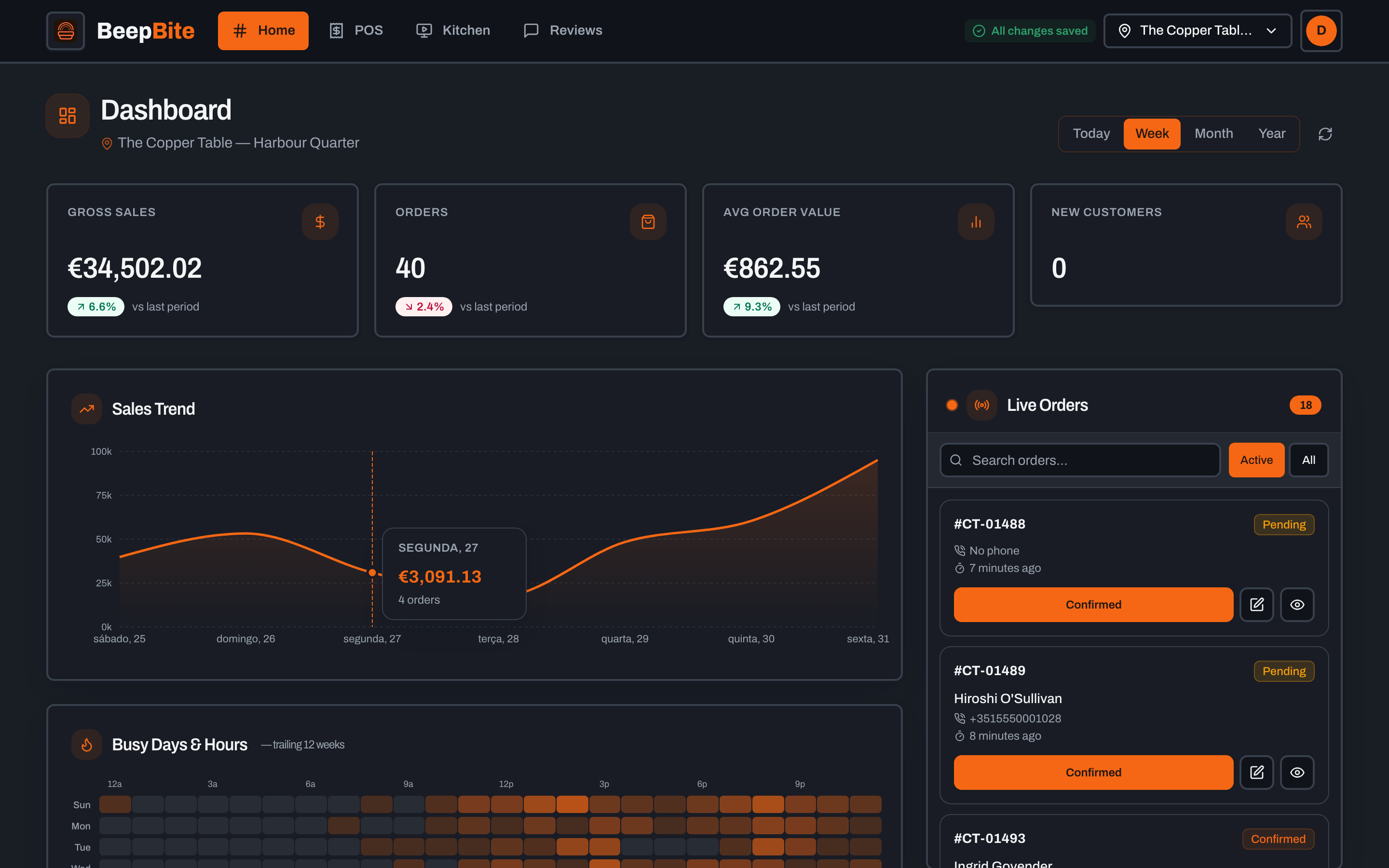Select the Today period
Image resolution: width=1389 pixels, height=868 pixels.
point(1091,134)
